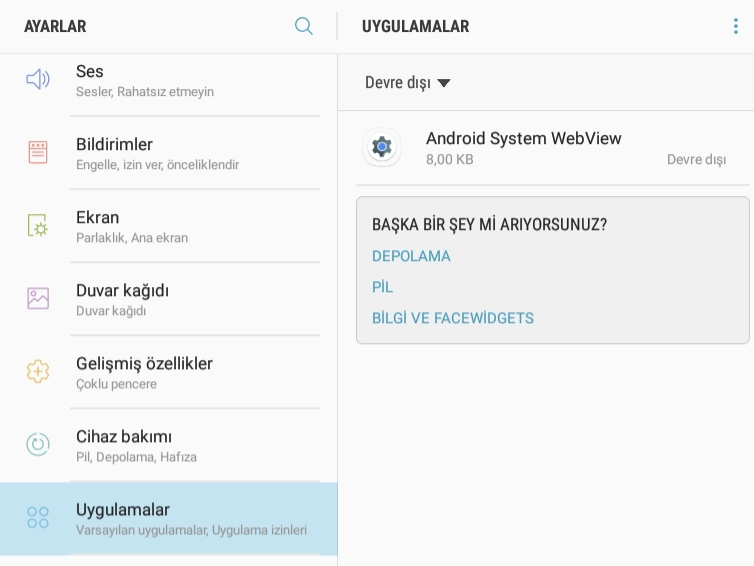
Task: Follow the DEPOLAMA link
Action: coord(411,256)
